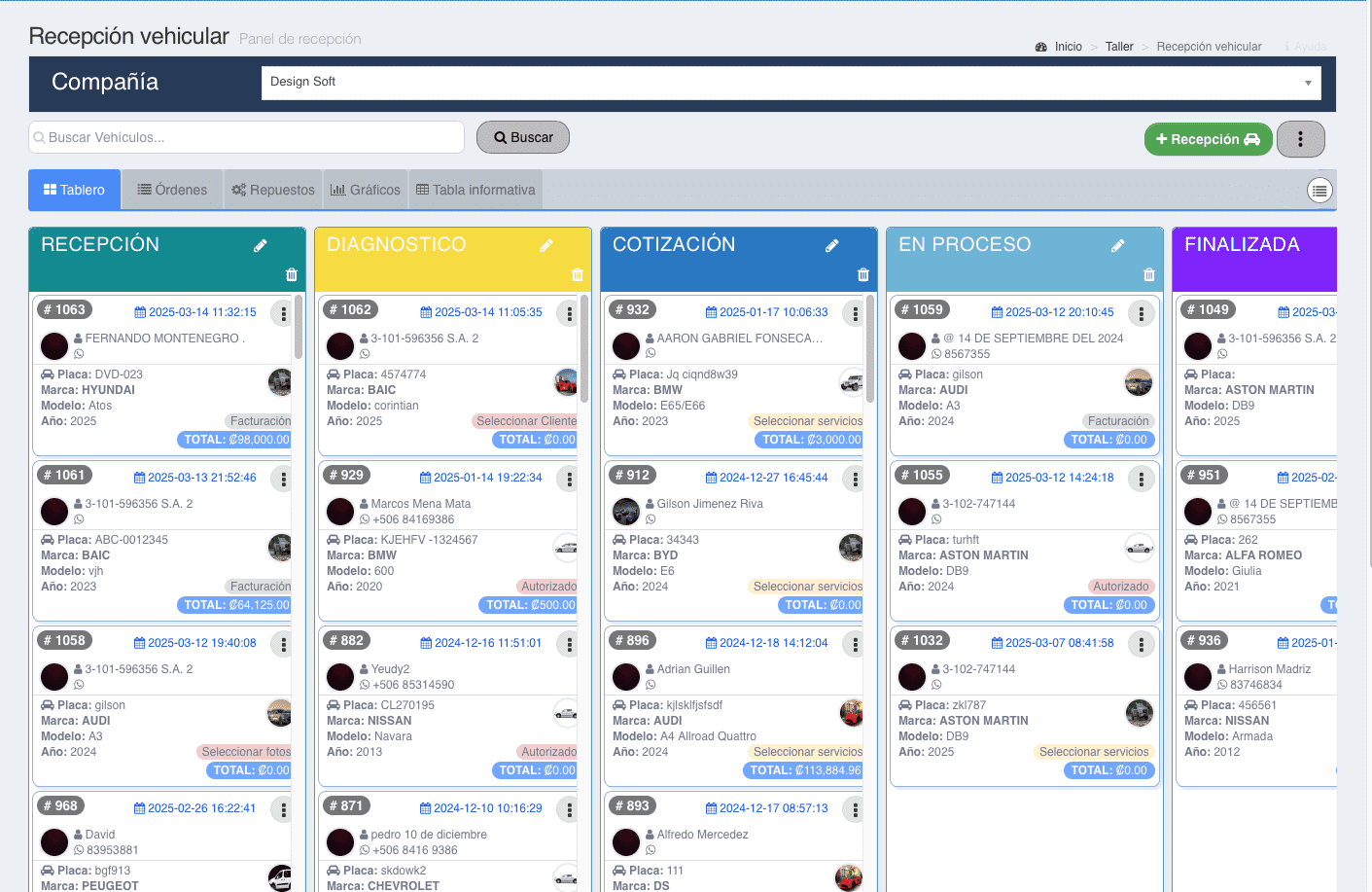1372x892 pixels.
Task: Click the trash icon on COTIZACIÓN column
Action: (862, 275)
